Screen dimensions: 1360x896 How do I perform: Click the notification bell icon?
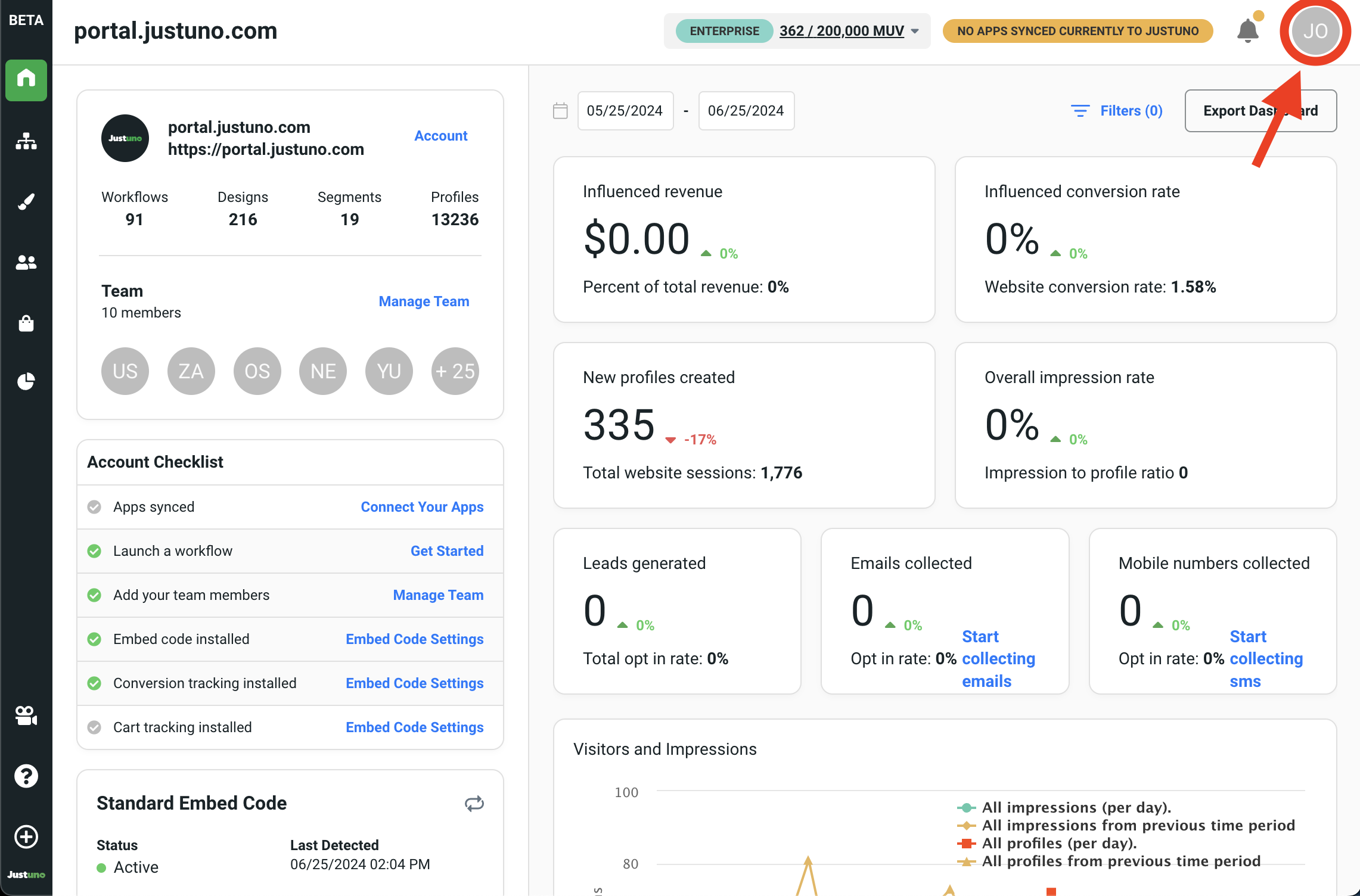(x=1247, y=31)
